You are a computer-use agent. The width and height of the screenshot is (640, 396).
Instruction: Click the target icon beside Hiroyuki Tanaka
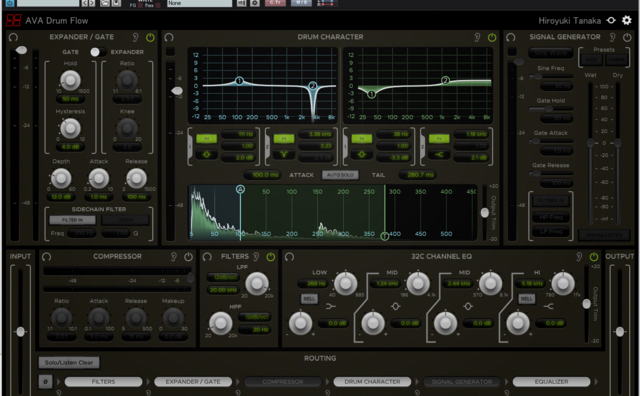[611, 20]
